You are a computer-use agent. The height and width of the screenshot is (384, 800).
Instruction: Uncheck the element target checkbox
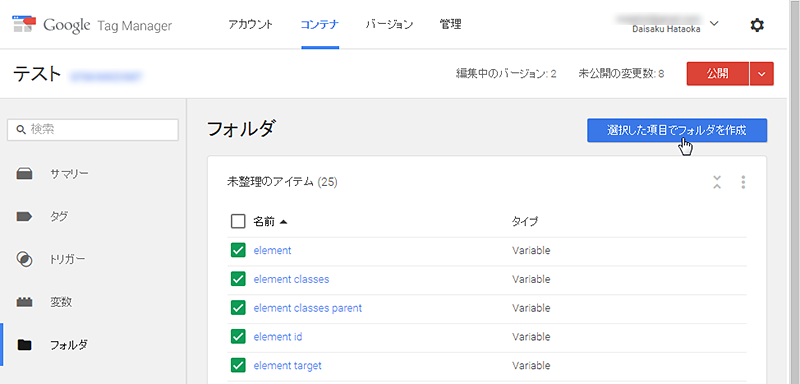(x=238, y=366)
